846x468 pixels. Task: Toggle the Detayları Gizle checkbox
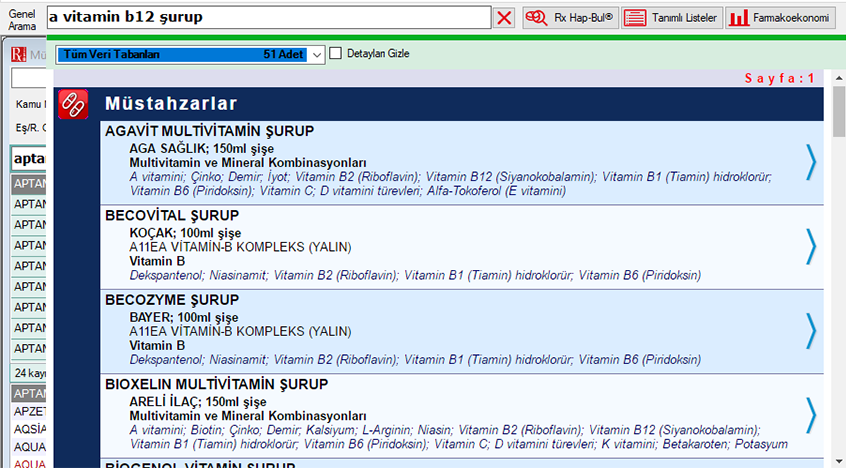[336, 54]
